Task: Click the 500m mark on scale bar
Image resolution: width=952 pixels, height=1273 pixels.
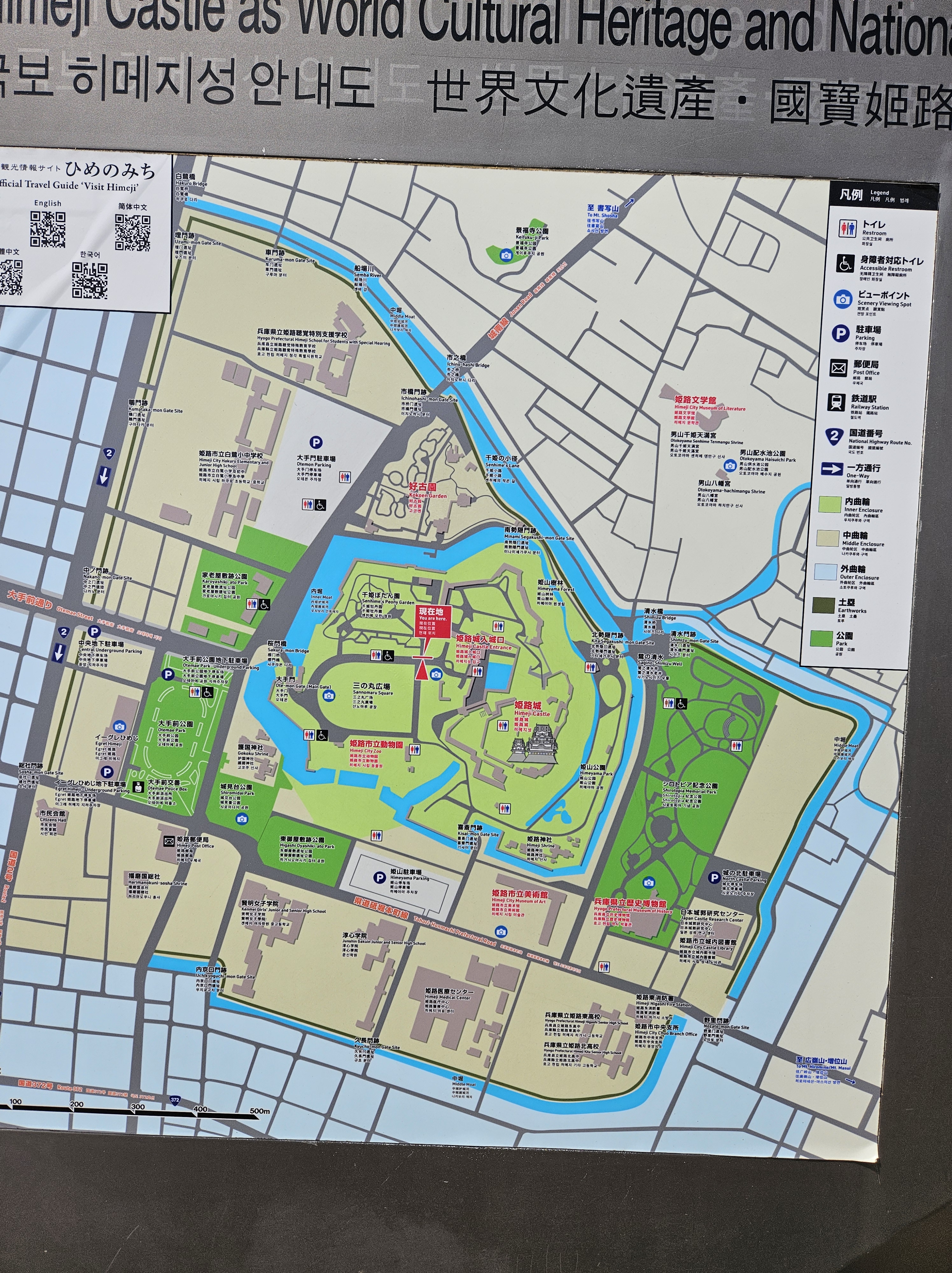Action: [x=259, y=1112]
